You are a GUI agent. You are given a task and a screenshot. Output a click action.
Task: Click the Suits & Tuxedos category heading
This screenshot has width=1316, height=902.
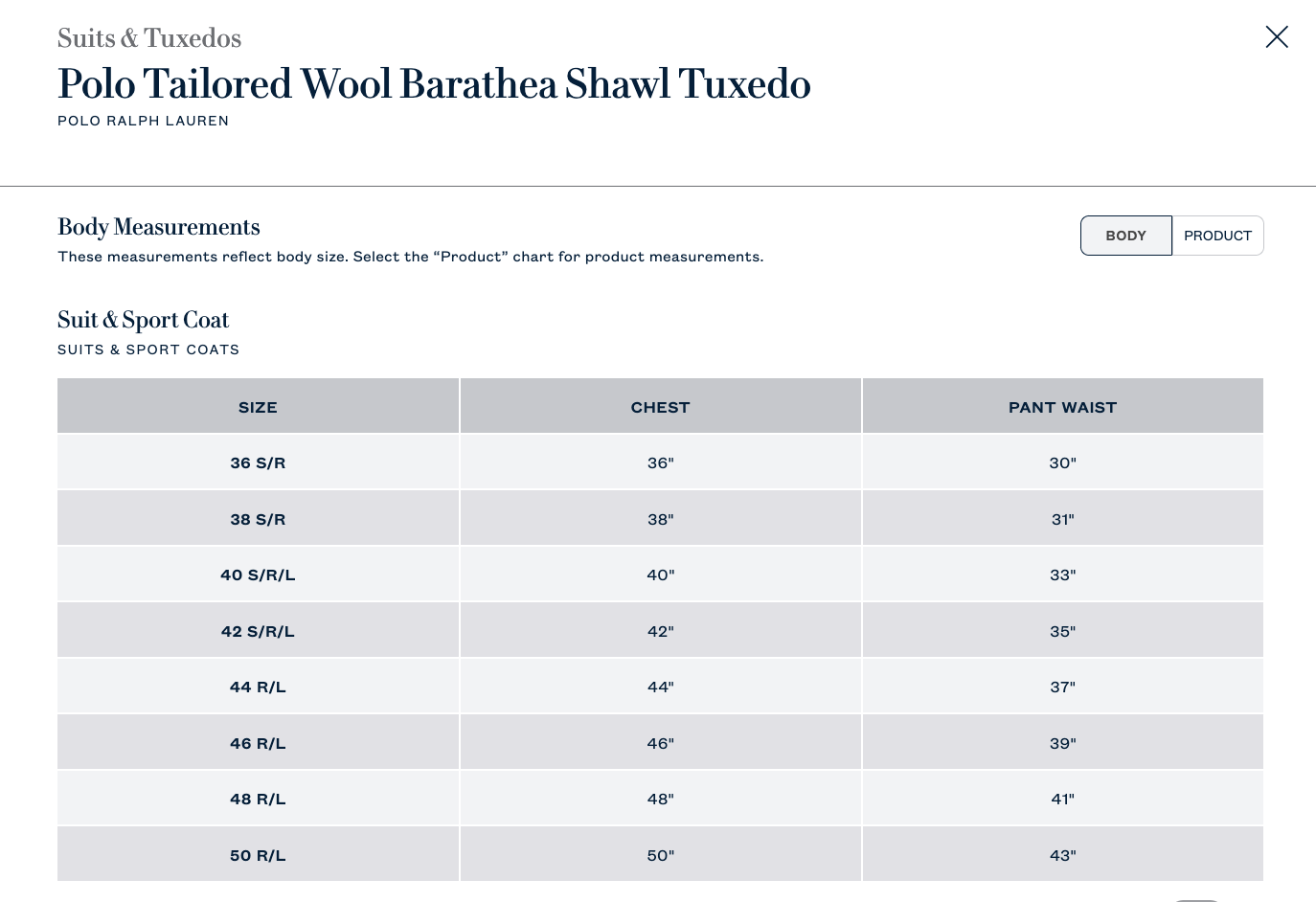[x=149, y=38]
